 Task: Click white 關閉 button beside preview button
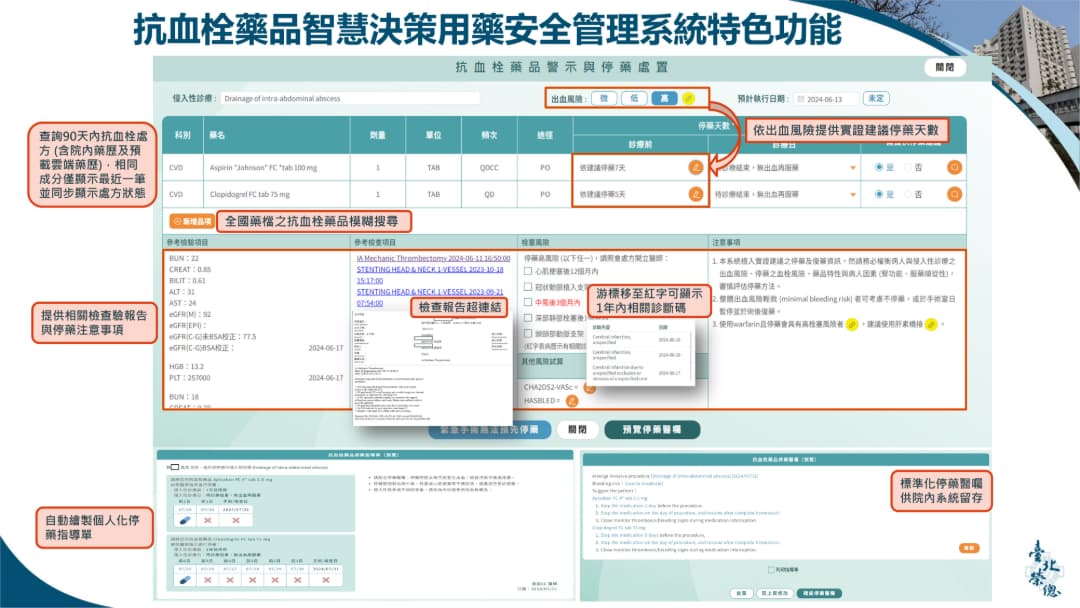(x=577, y=430)
